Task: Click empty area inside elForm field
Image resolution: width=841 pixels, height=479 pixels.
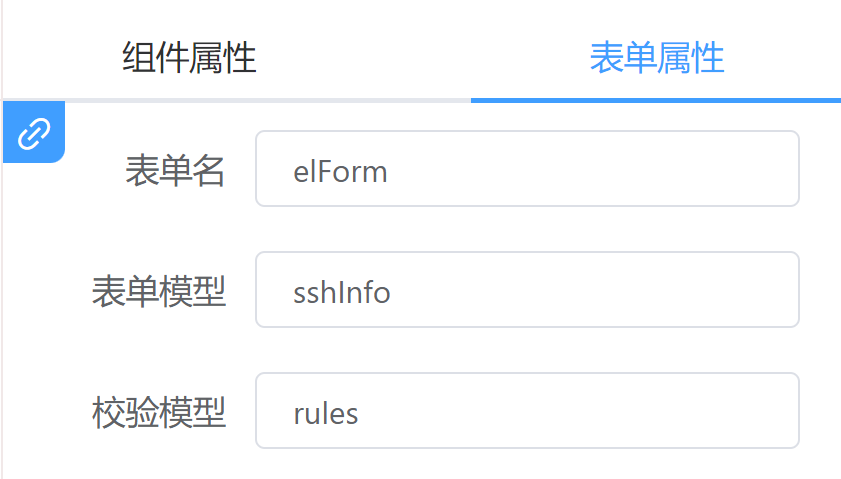Action: pos(590,168)
